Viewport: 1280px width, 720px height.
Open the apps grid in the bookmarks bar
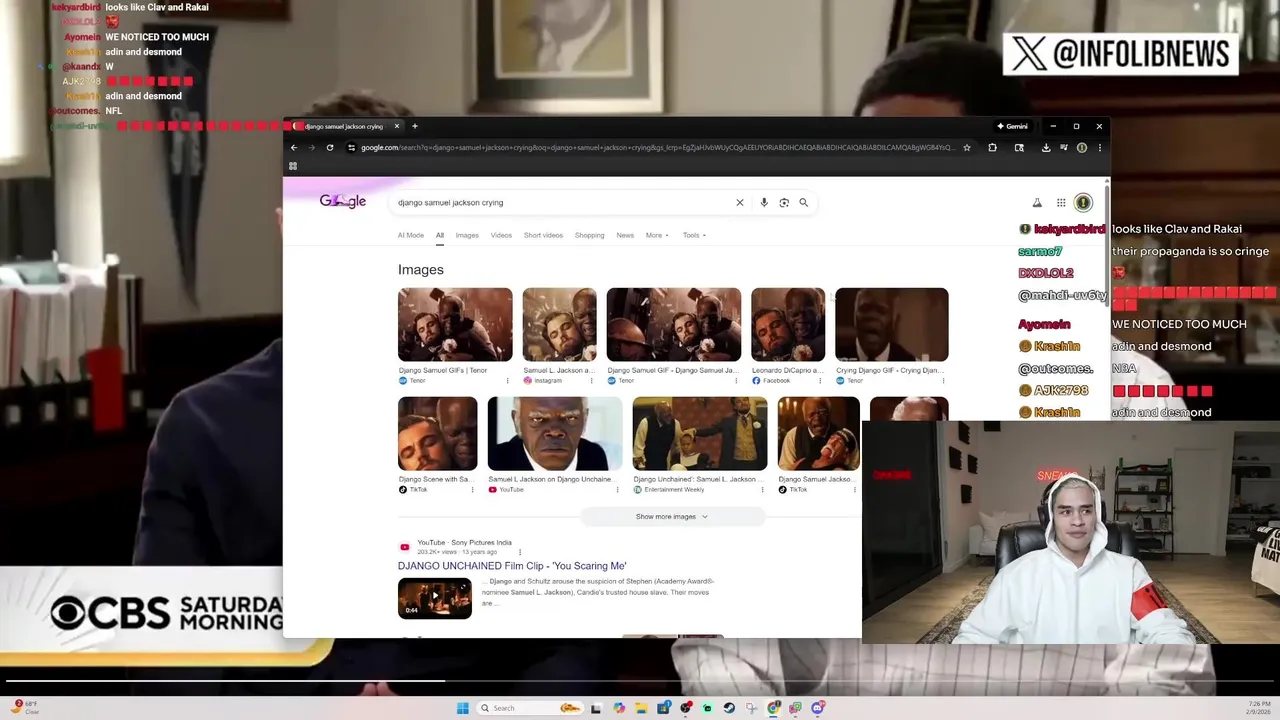click(x=293, y=166)
